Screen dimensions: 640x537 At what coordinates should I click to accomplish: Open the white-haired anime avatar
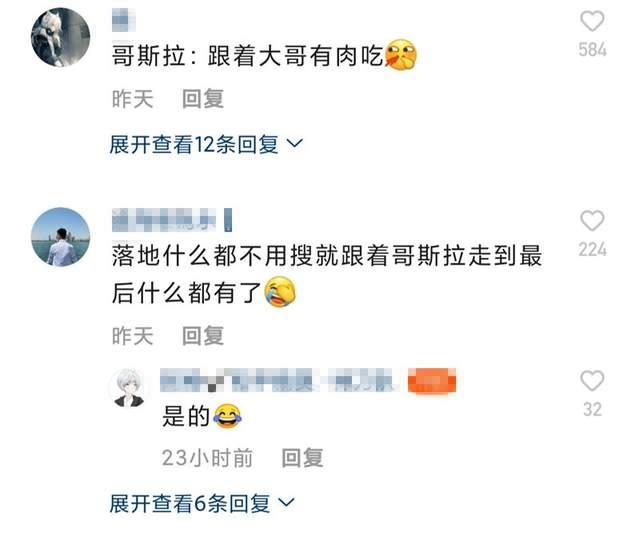pos(129,388)
